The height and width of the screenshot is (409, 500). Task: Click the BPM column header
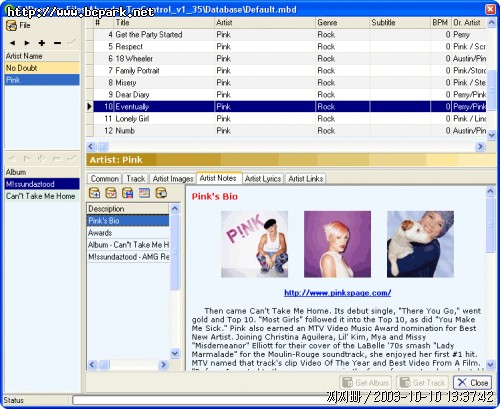coord(441,23)
